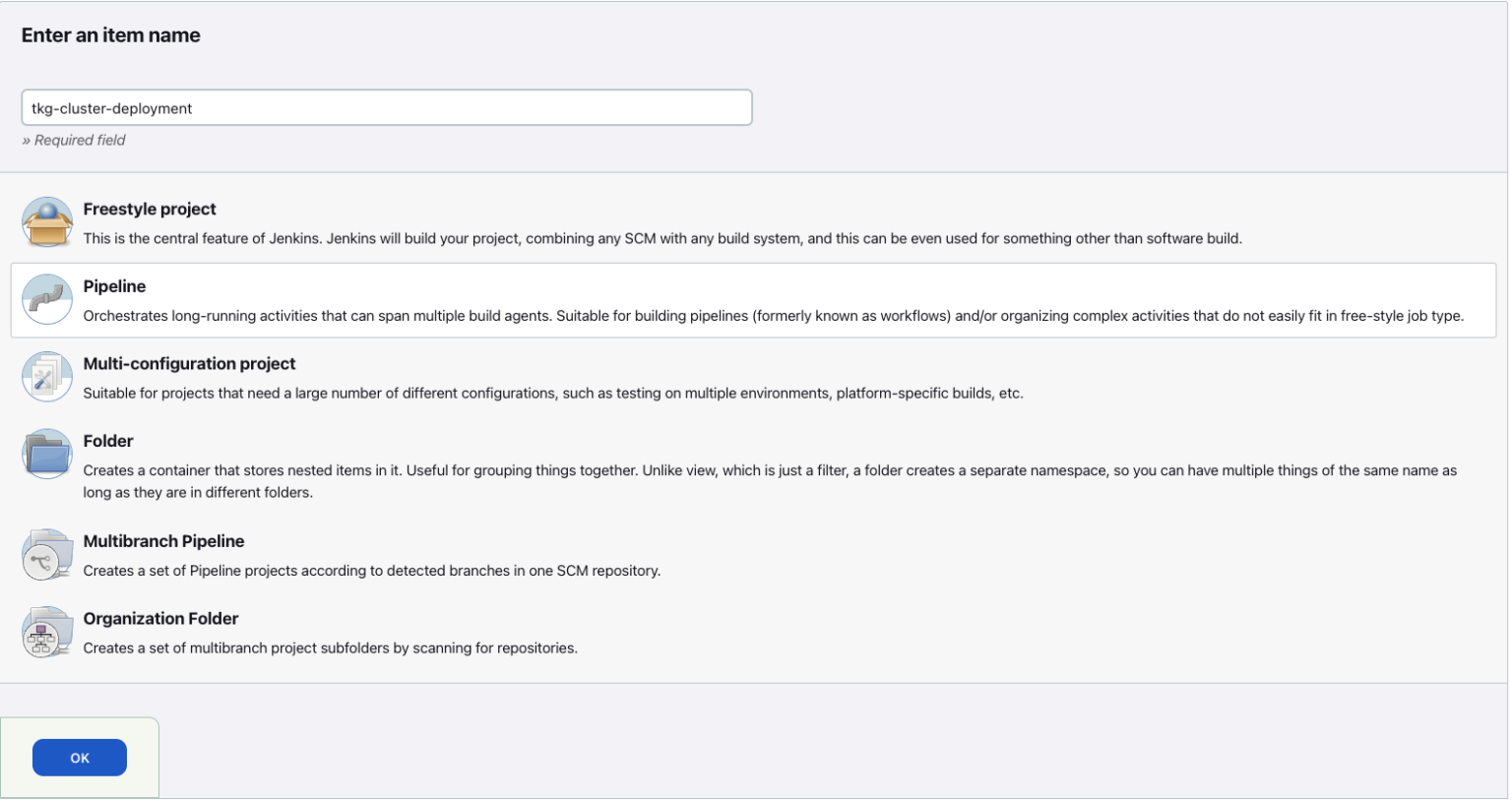This screenshot has width=1512, height=800.
Task: Click the Folder description about nested items
Action: [769, 471]
